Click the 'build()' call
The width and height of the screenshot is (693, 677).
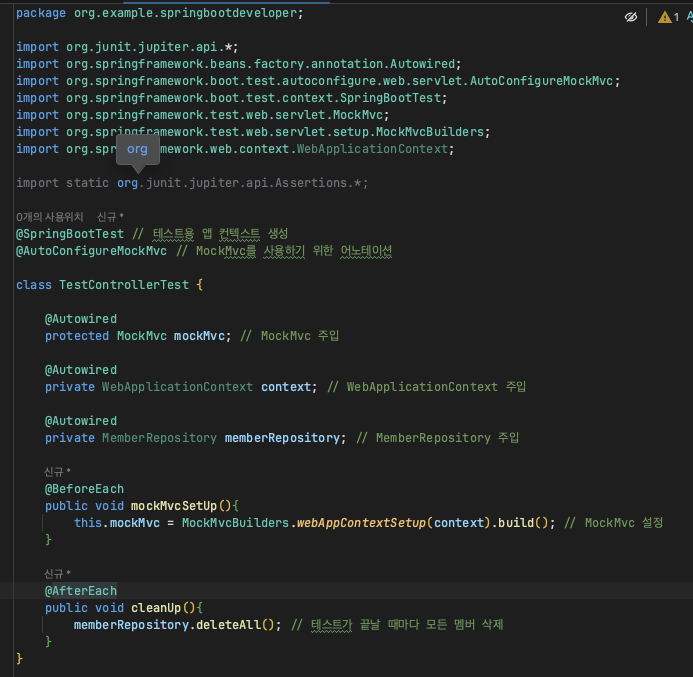[x=523, y=523]
